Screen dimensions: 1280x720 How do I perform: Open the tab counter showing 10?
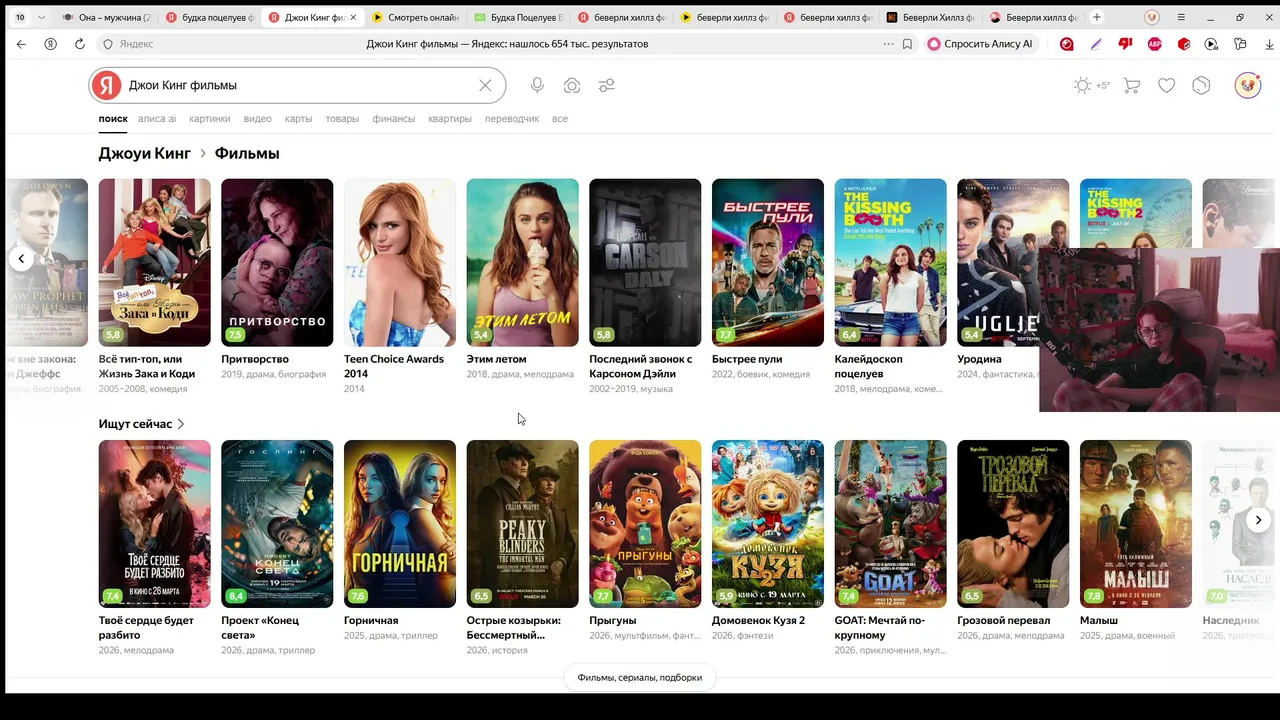(x=20, y=17)
